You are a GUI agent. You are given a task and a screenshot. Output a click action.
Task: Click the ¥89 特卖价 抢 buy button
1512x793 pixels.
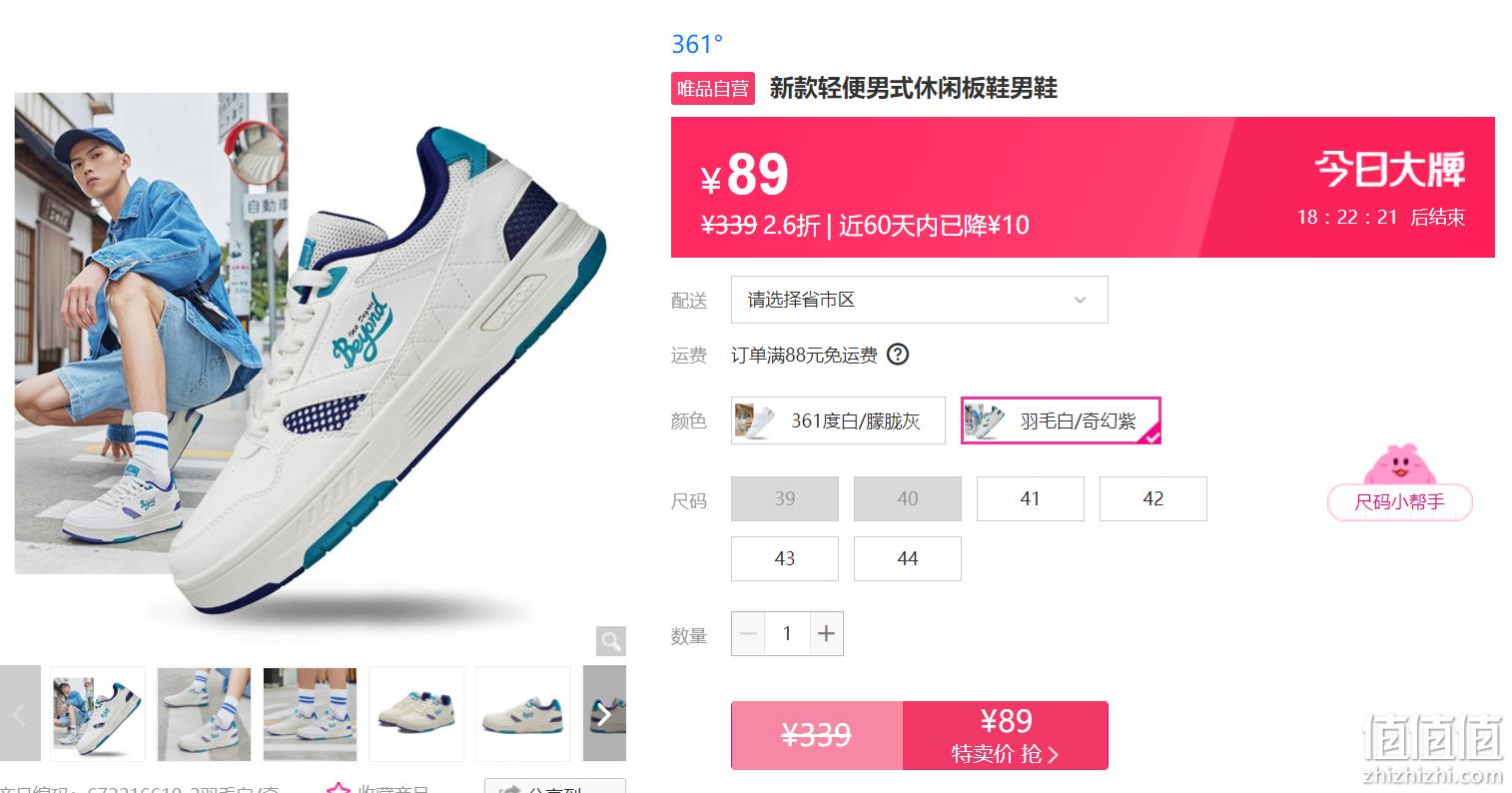(x=1005, y=735)
